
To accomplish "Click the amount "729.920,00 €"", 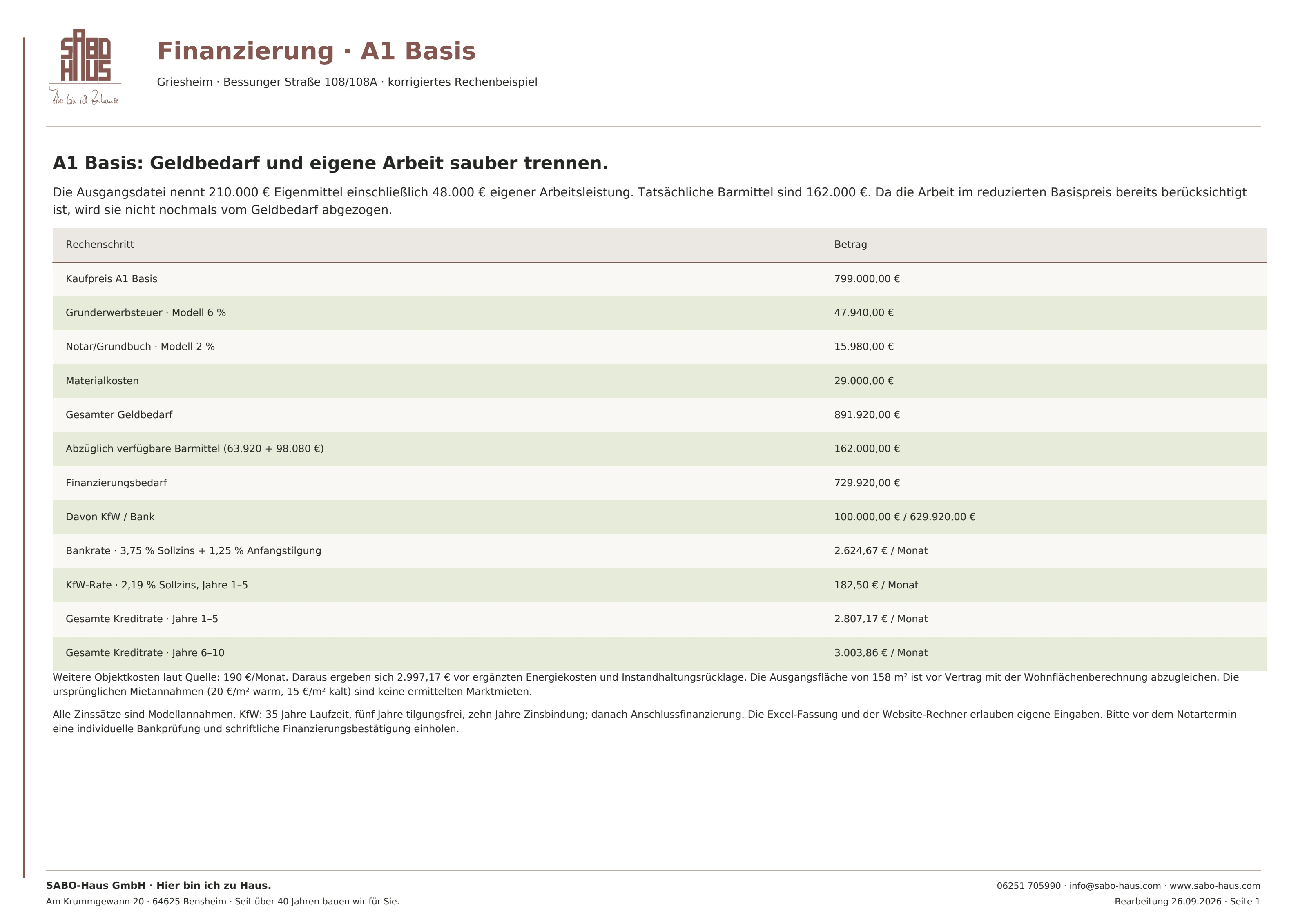I will [x=867, y=483].
